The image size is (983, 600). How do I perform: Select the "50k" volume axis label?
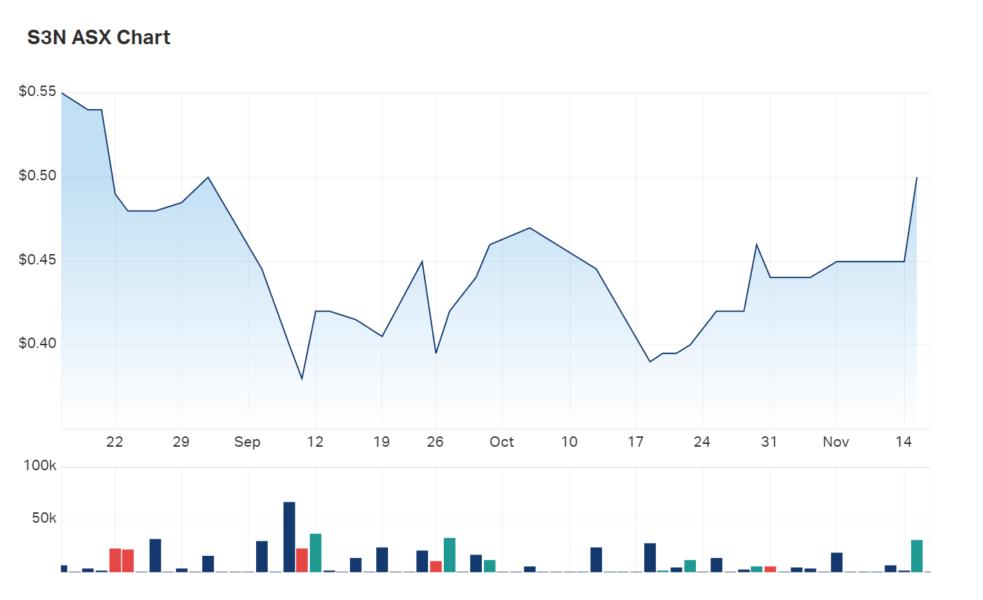click(x=44, y=519)
